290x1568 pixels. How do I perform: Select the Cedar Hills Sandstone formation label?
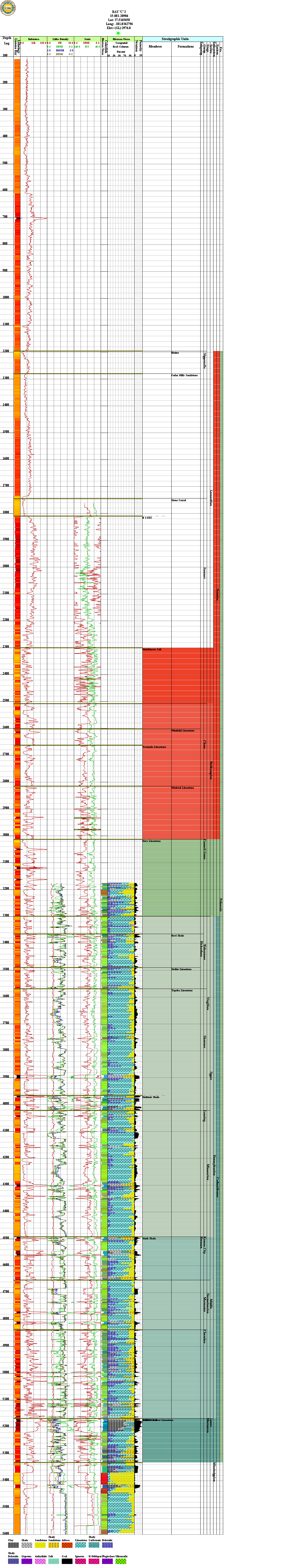click(184, 376)
